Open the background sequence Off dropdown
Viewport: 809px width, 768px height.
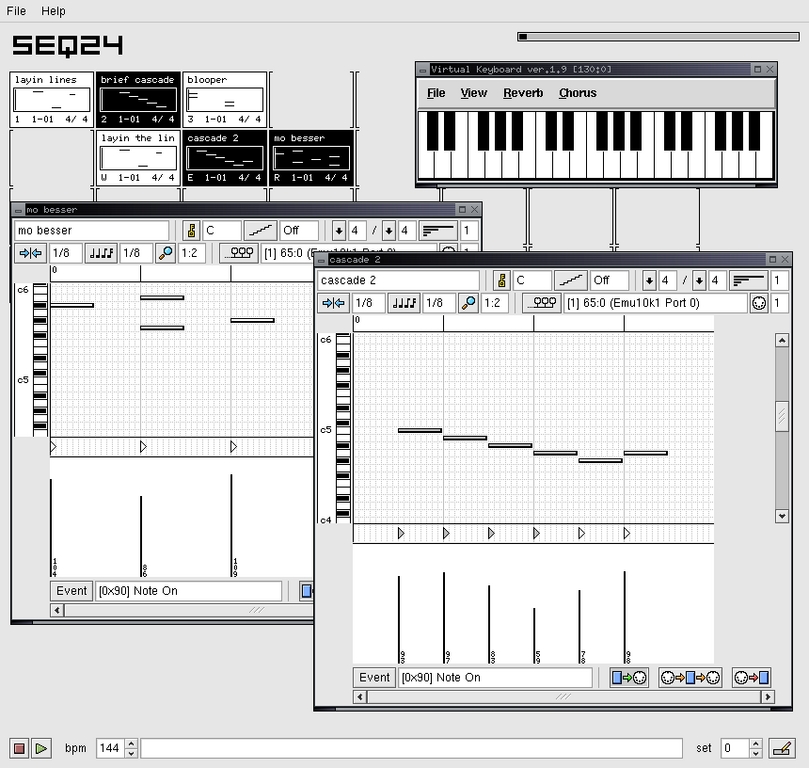pos(609,280)
